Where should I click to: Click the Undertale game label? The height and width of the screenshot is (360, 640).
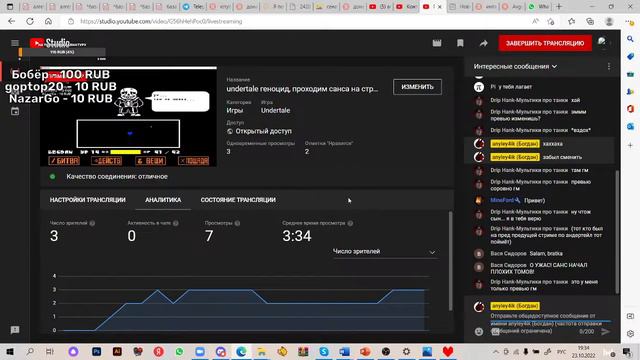tap(276, 110)
